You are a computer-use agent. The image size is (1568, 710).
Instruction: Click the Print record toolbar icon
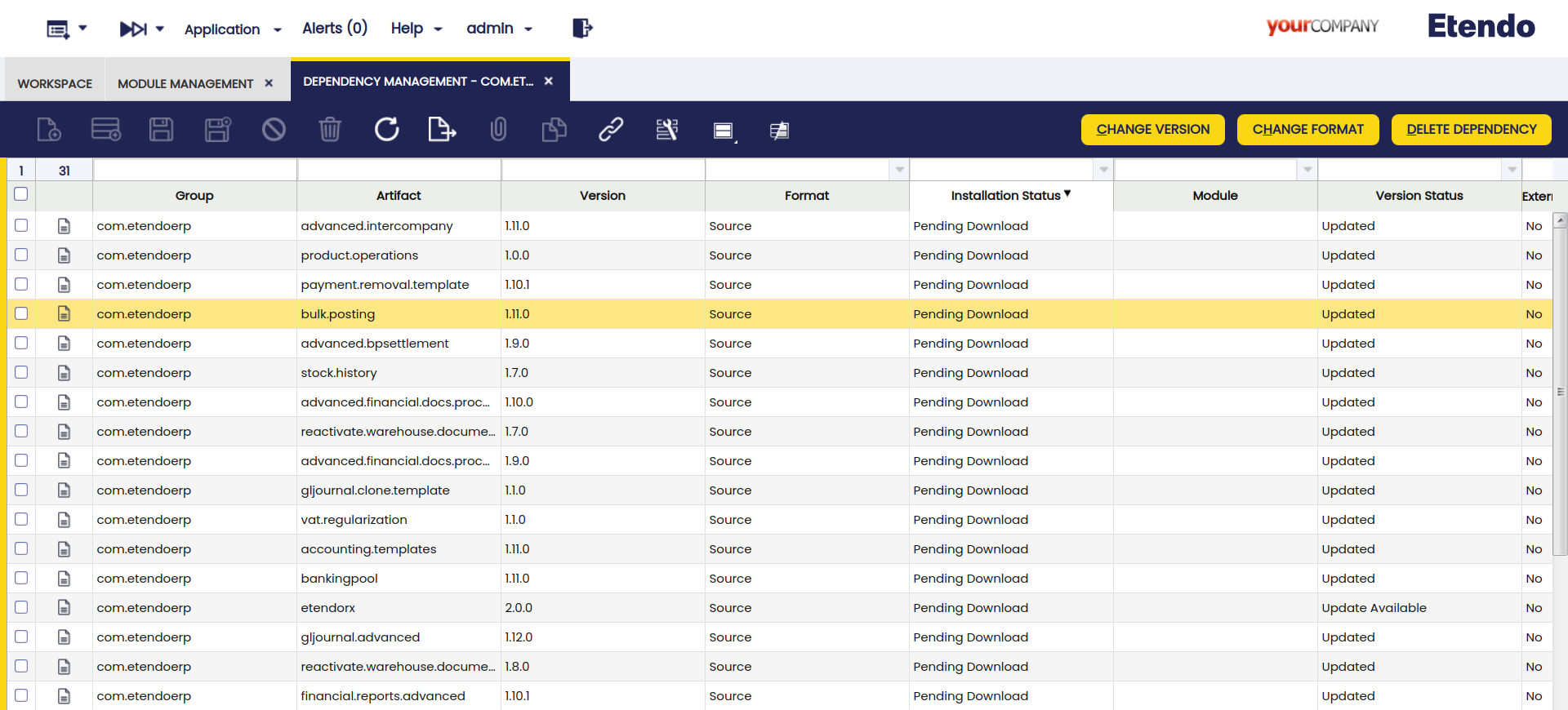779,130
